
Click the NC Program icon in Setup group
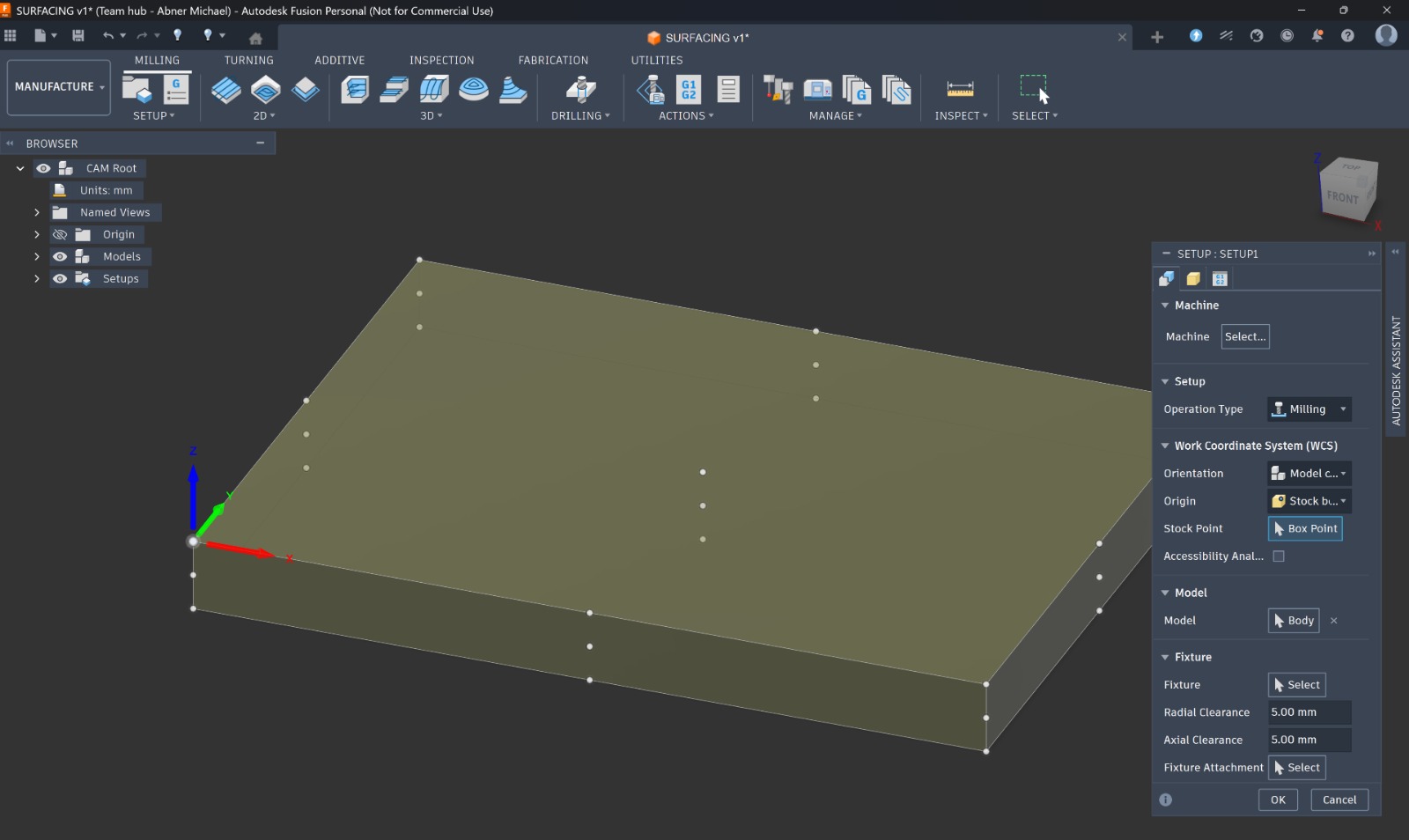coord(176,89)
